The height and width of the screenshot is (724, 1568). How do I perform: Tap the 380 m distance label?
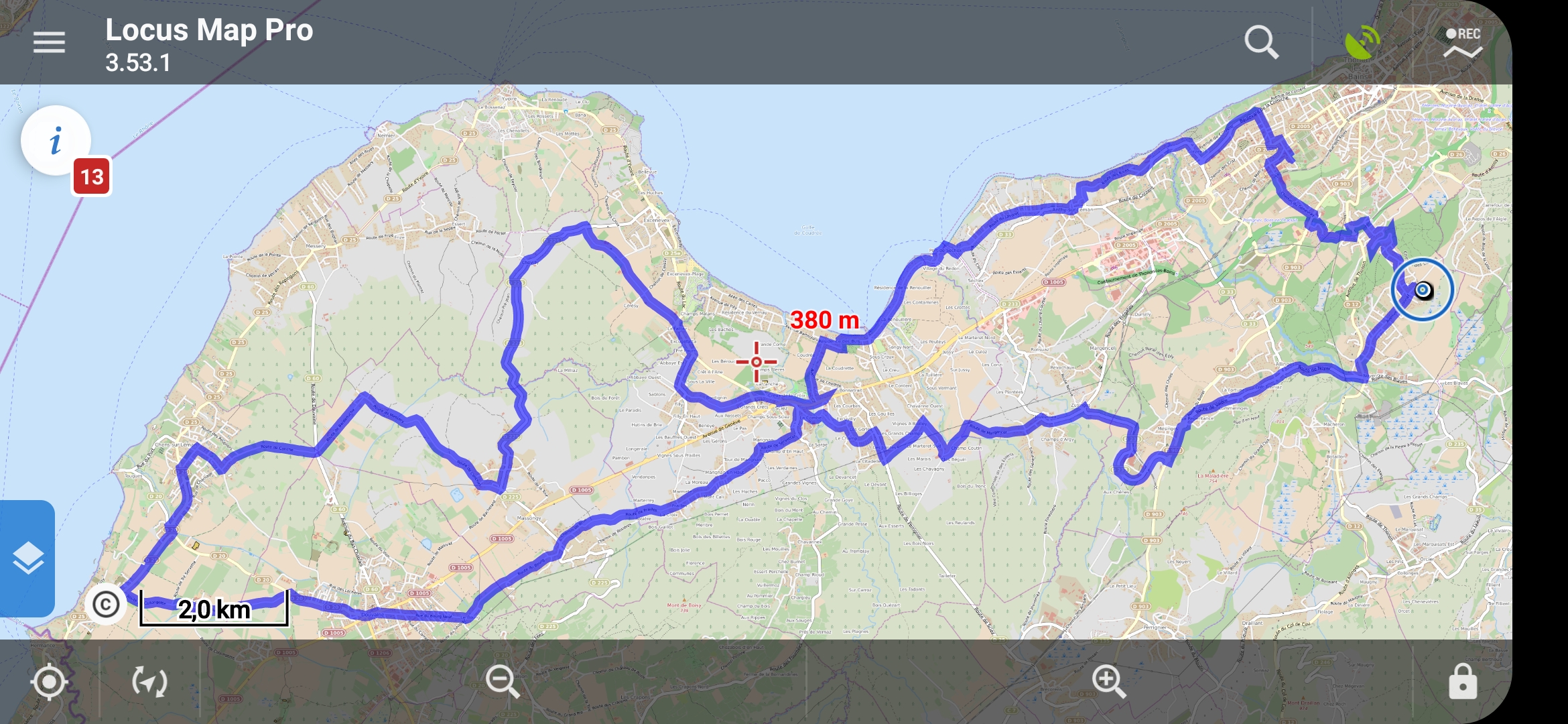coord(824,320)
